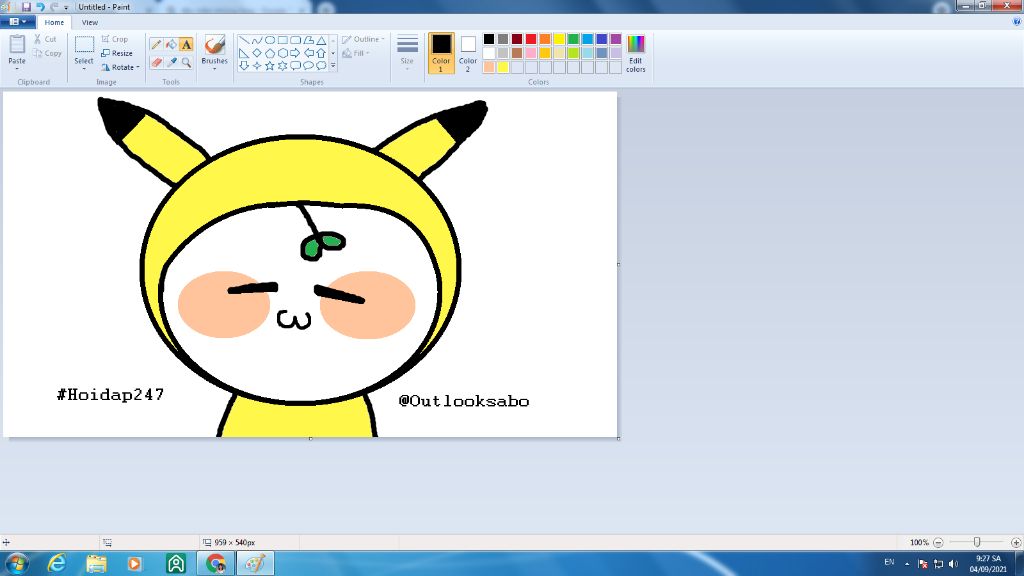Click the Undo icon in title bar
Viewport: 1024px width, 576px height.
point(40,7)
